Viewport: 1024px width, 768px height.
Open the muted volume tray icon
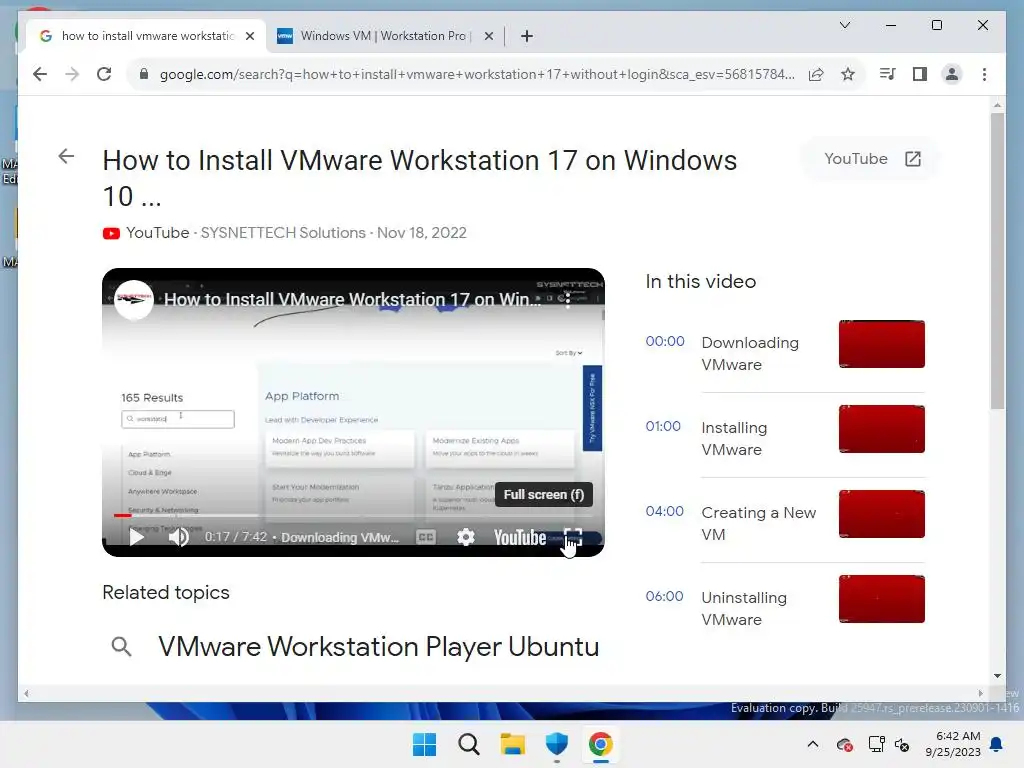(902, 744)
